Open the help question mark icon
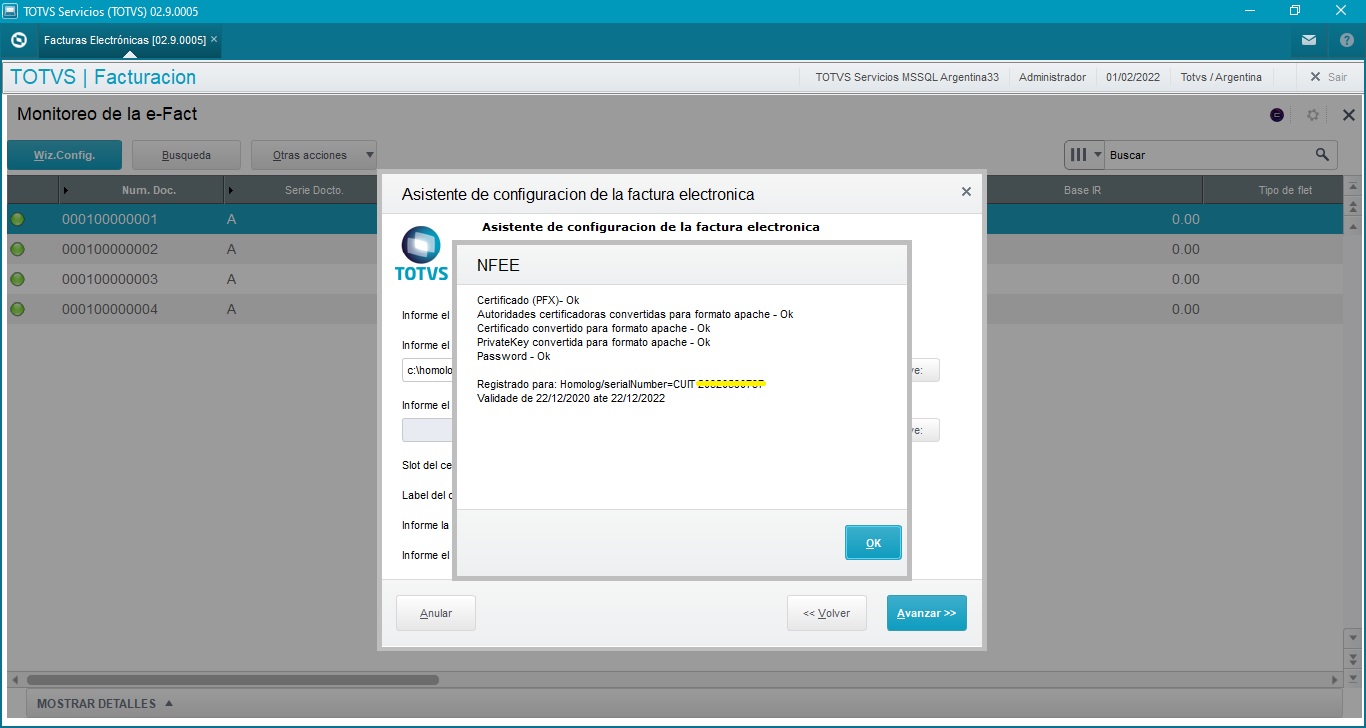This screenshot has height=728, width=1366. tap(1346, 40)
